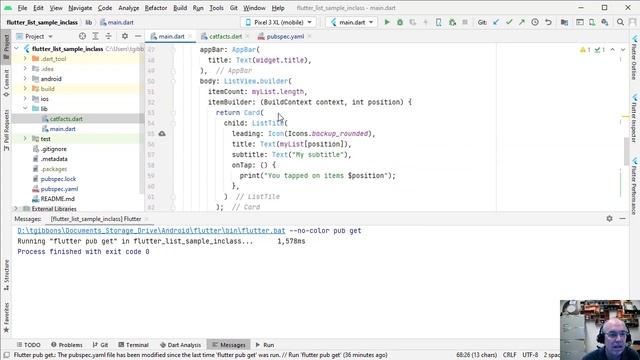640x360 pixels.
Task: Open the AVD Manager toolbar icon
Action: pos(592,22)
